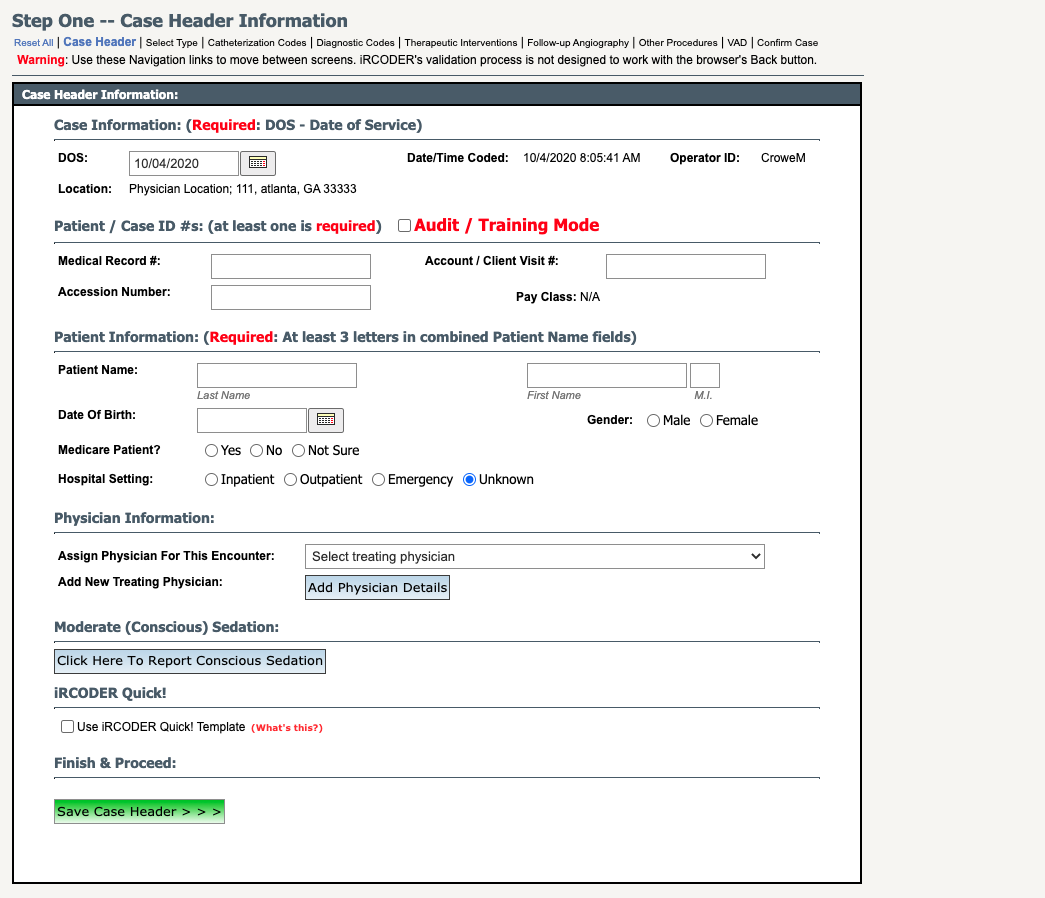The width and height of the screenshot is (1045, 898).
Task: Navigate to Other Procedures
Action: [678, 43]
